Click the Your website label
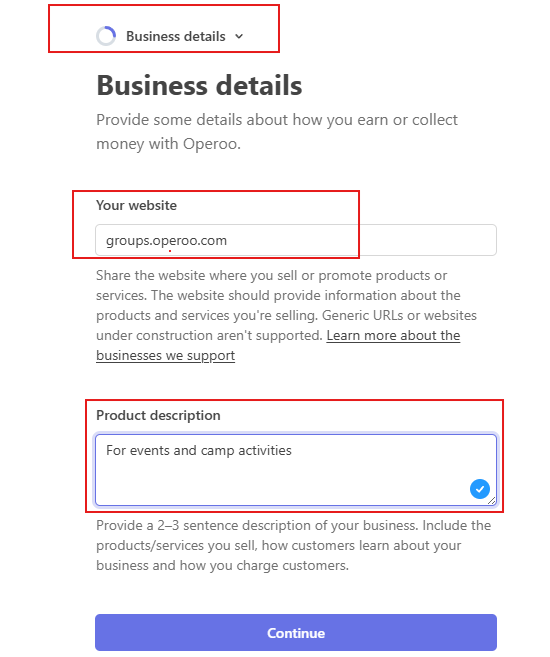The width and height of the screenshot is (550, 657). [x=136, y=205]
